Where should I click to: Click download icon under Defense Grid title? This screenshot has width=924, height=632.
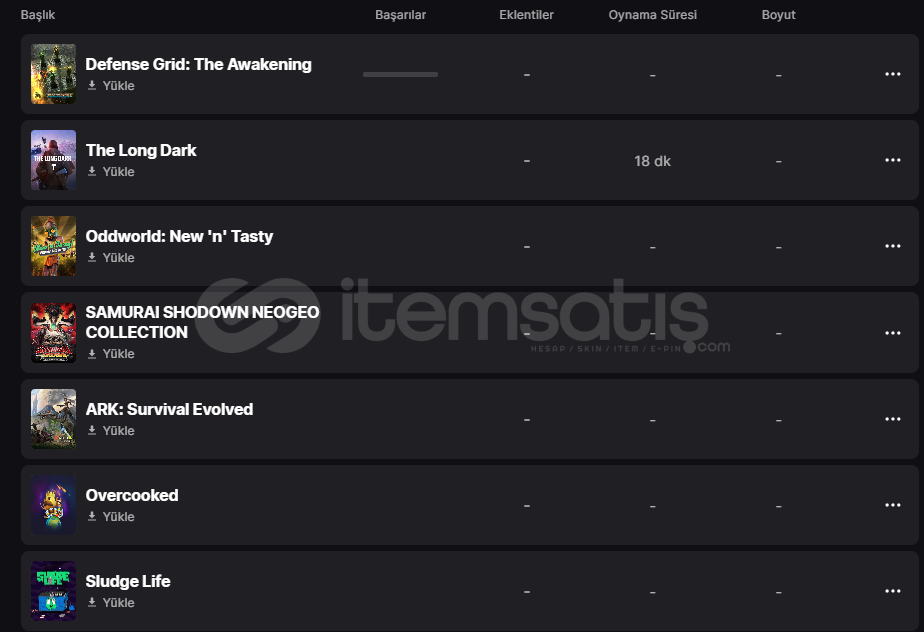92,86
